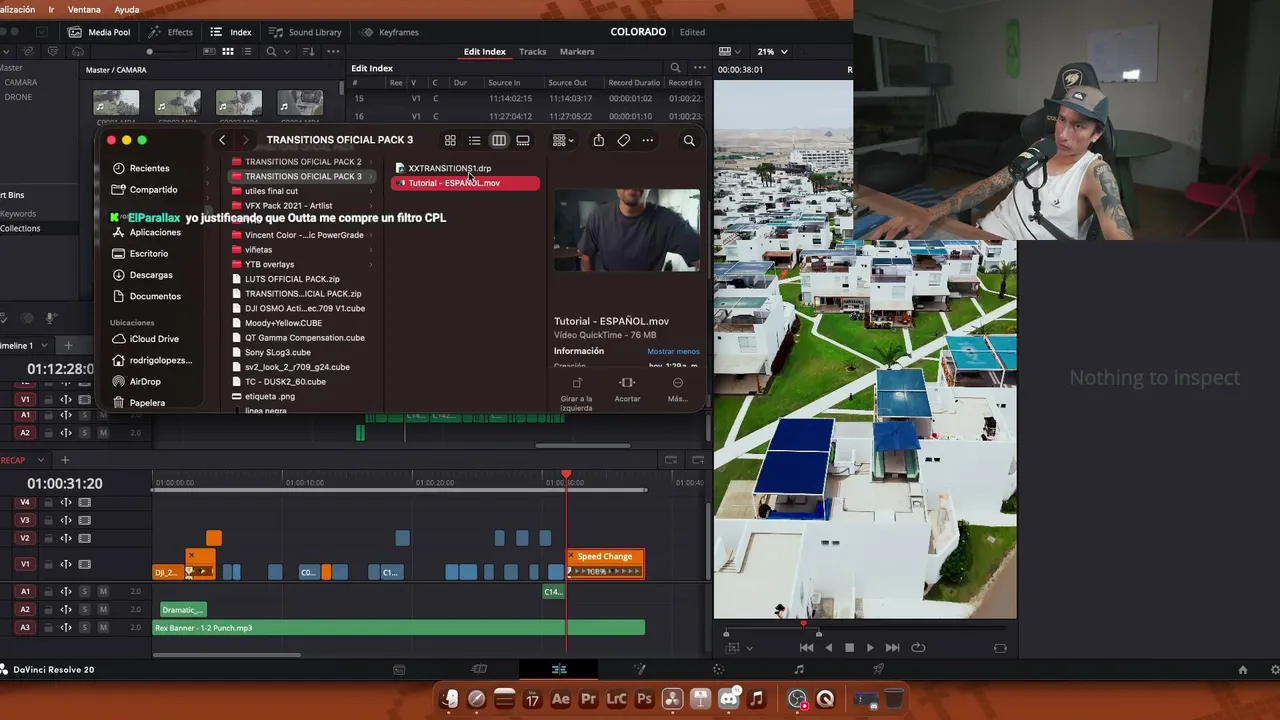The width and height of the screenshot is (1280, 720).
Task: Click the Finder tags icon
Action: click(623, 140)
